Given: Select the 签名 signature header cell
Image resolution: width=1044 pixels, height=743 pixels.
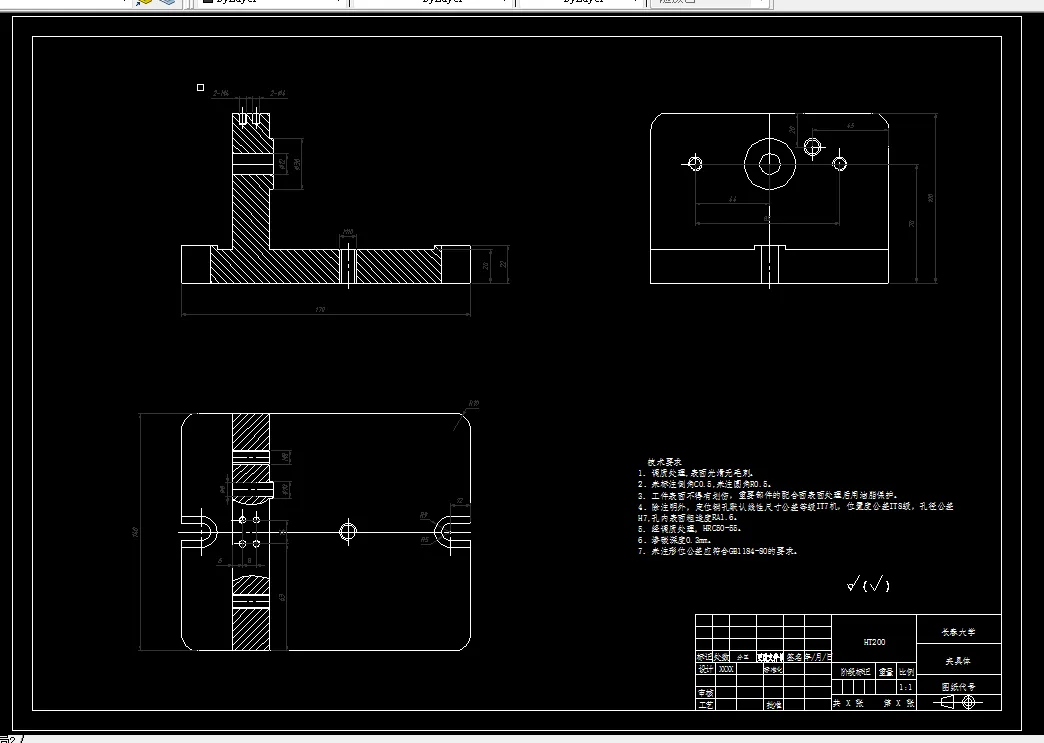Looking at the screenshot, I should pos(794,657).
